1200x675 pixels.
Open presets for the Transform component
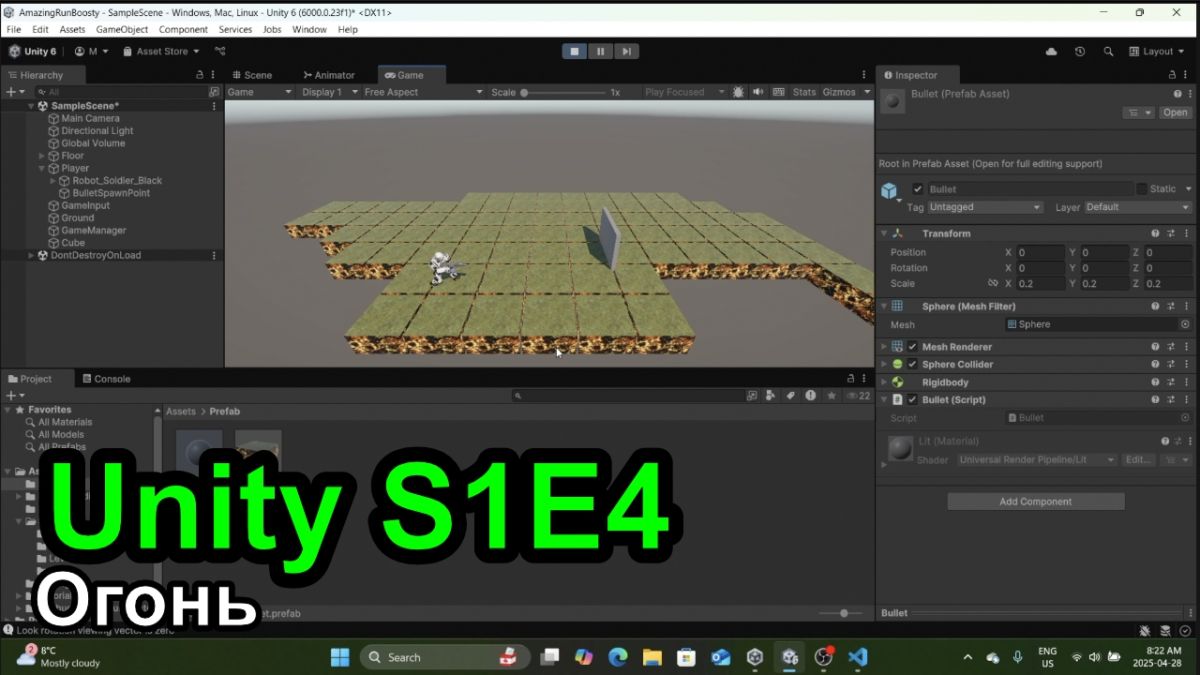[1170, 234]
